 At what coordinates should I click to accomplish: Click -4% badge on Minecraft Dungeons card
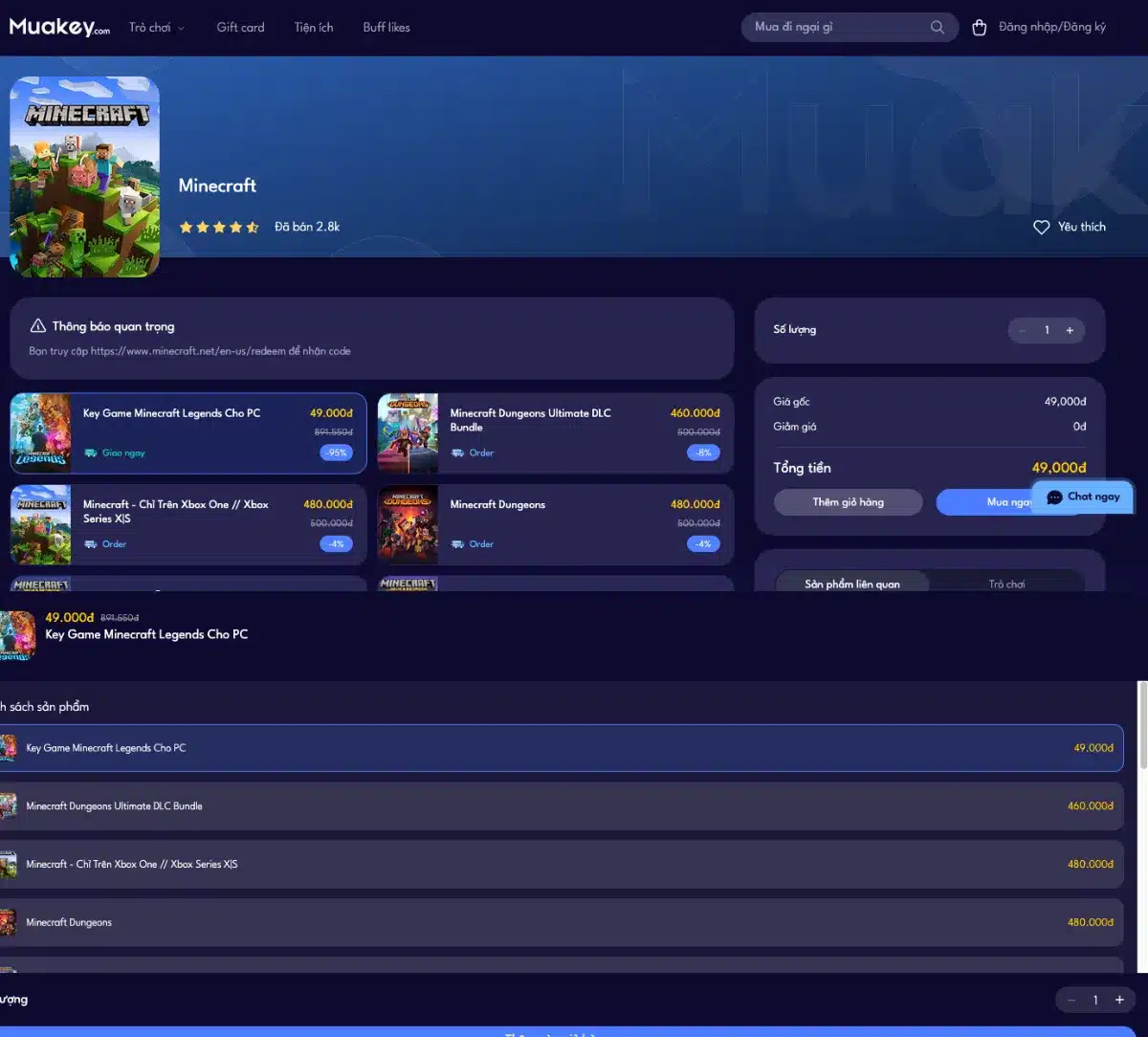click(x=703, y=543)
